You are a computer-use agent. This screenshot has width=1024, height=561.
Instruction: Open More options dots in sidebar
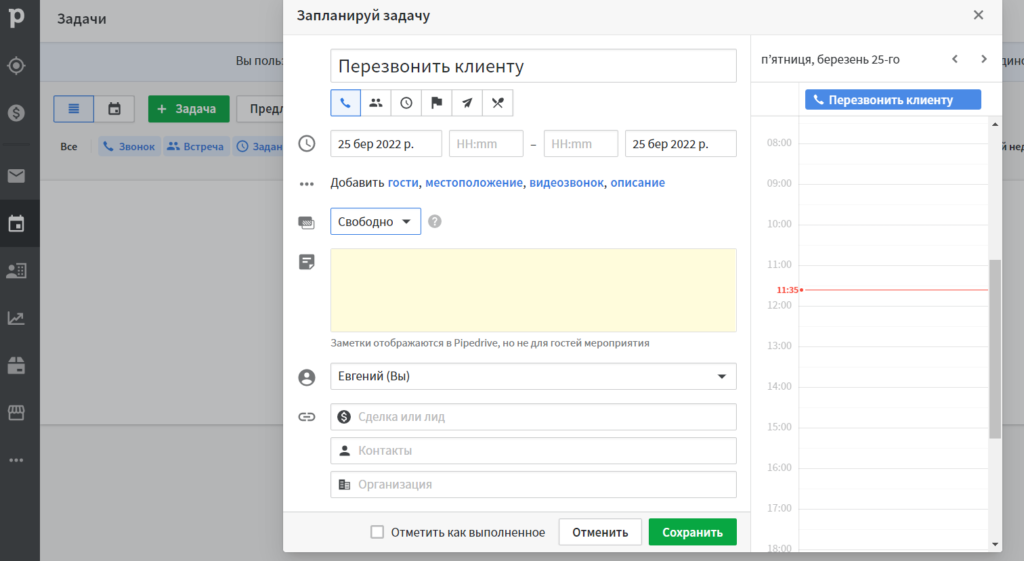(16, 460)
